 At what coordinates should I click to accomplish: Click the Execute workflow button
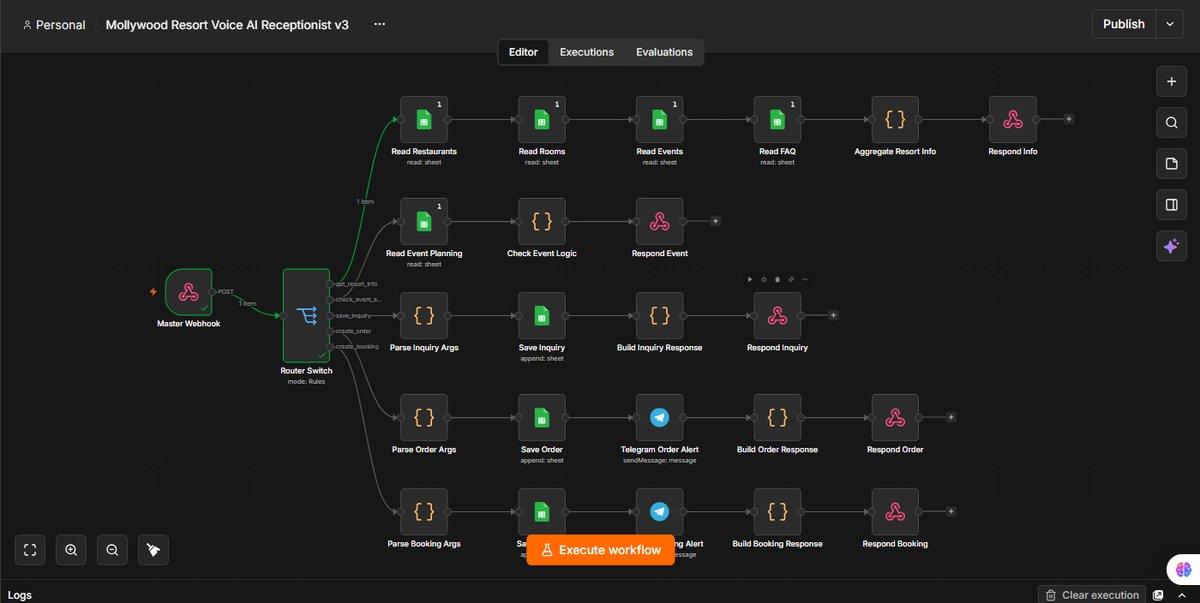pos(601,550)
